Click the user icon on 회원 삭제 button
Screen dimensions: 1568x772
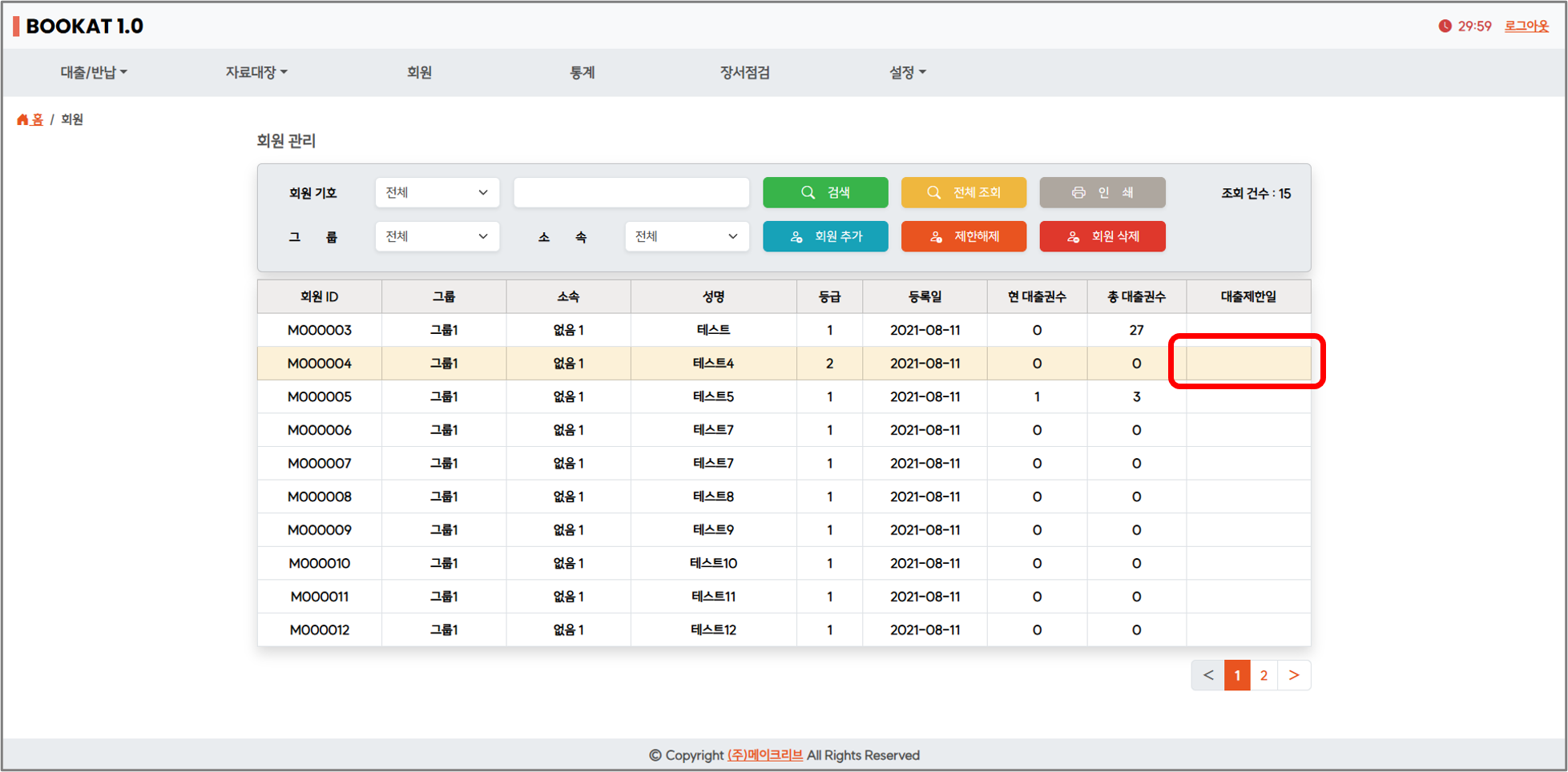coord(1073,237)
